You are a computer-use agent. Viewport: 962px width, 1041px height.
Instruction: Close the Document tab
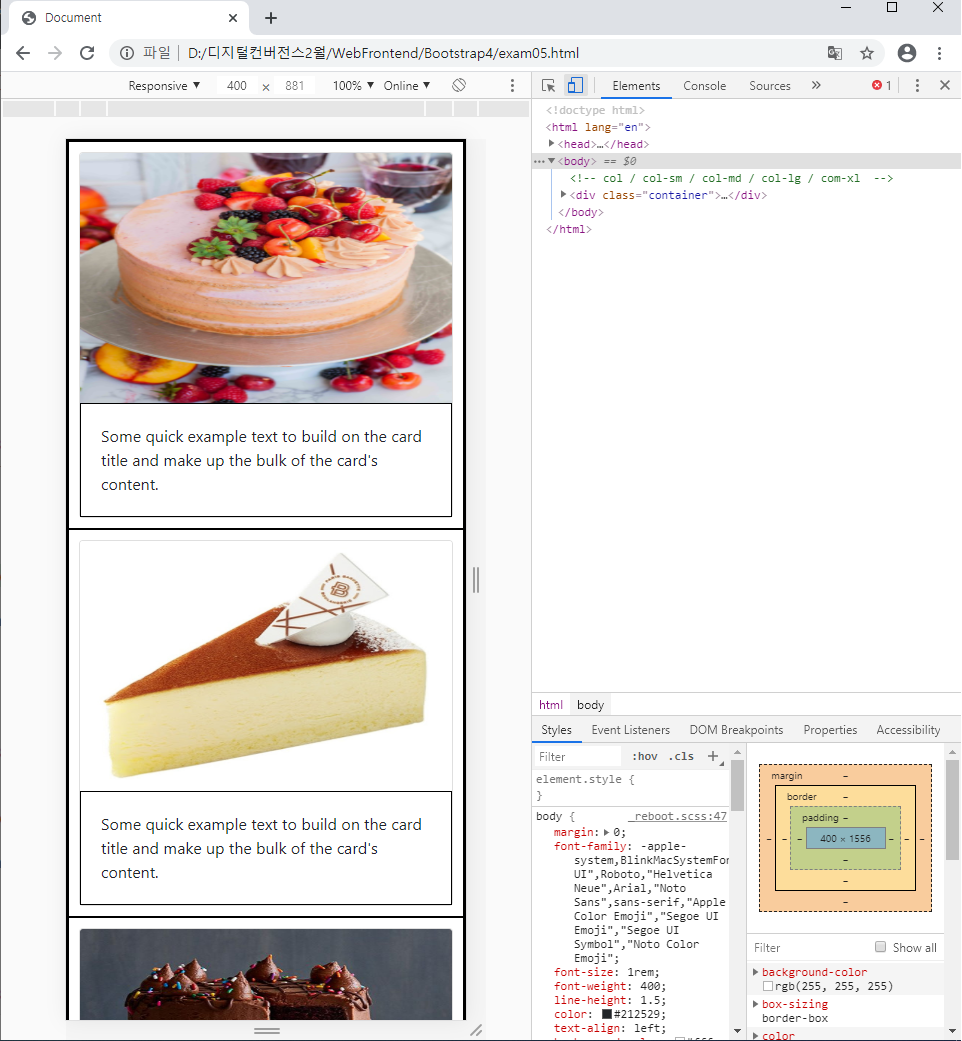(x=233, y=18)
